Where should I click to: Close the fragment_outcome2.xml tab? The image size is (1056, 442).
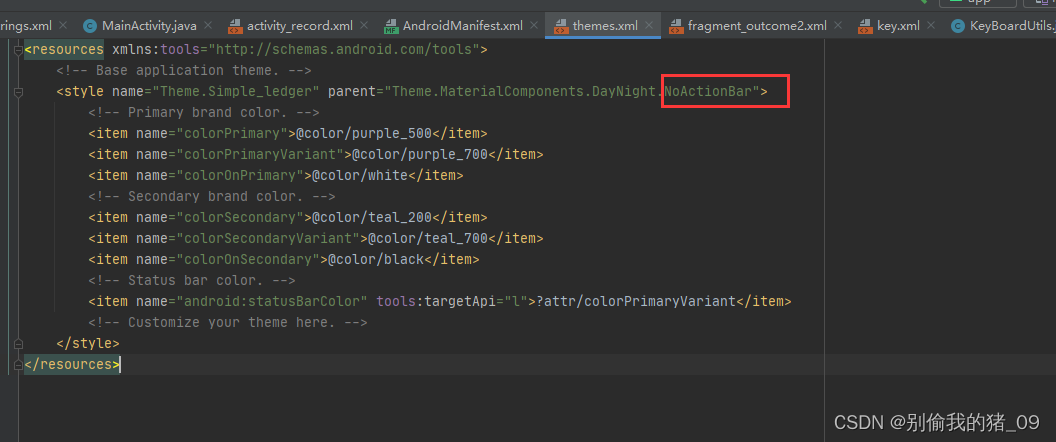pyautogui.click(x=838, y=26)
